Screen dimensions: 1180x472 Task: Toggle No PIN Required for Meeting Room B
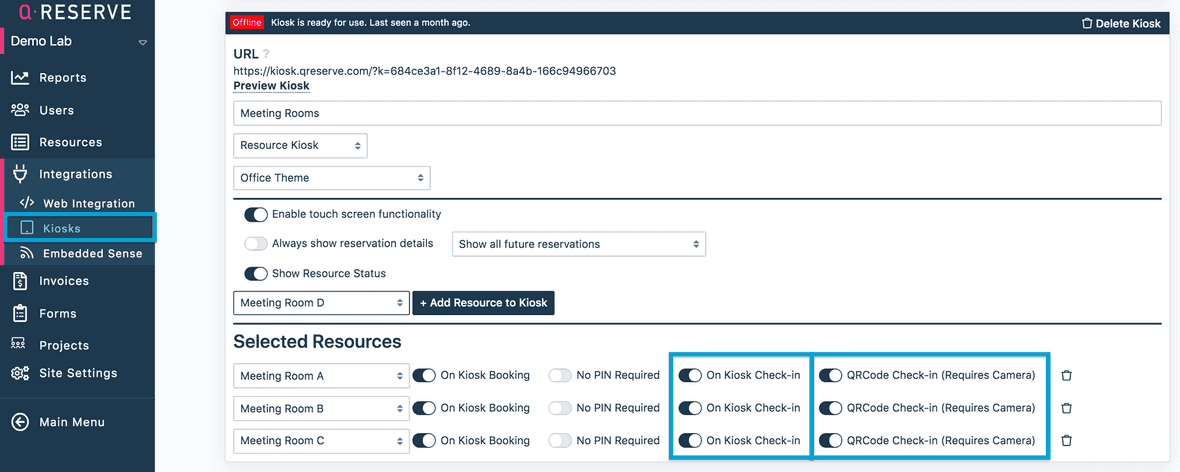tap(560, 408)
